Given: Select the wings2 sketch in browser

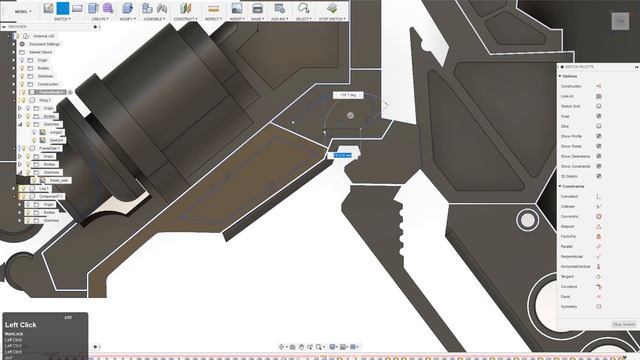Looking at the screenshot, I should pos(56,132).
